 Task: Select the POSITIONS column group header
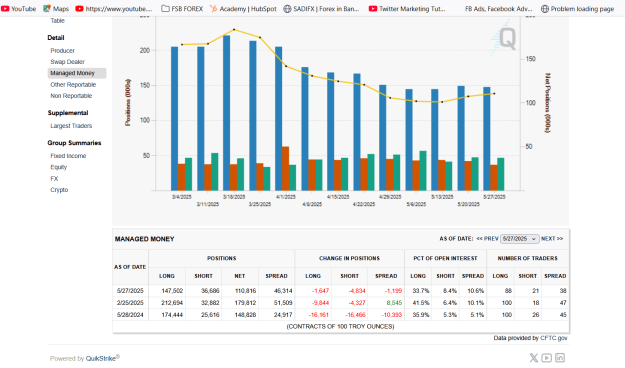pos(222,258)
